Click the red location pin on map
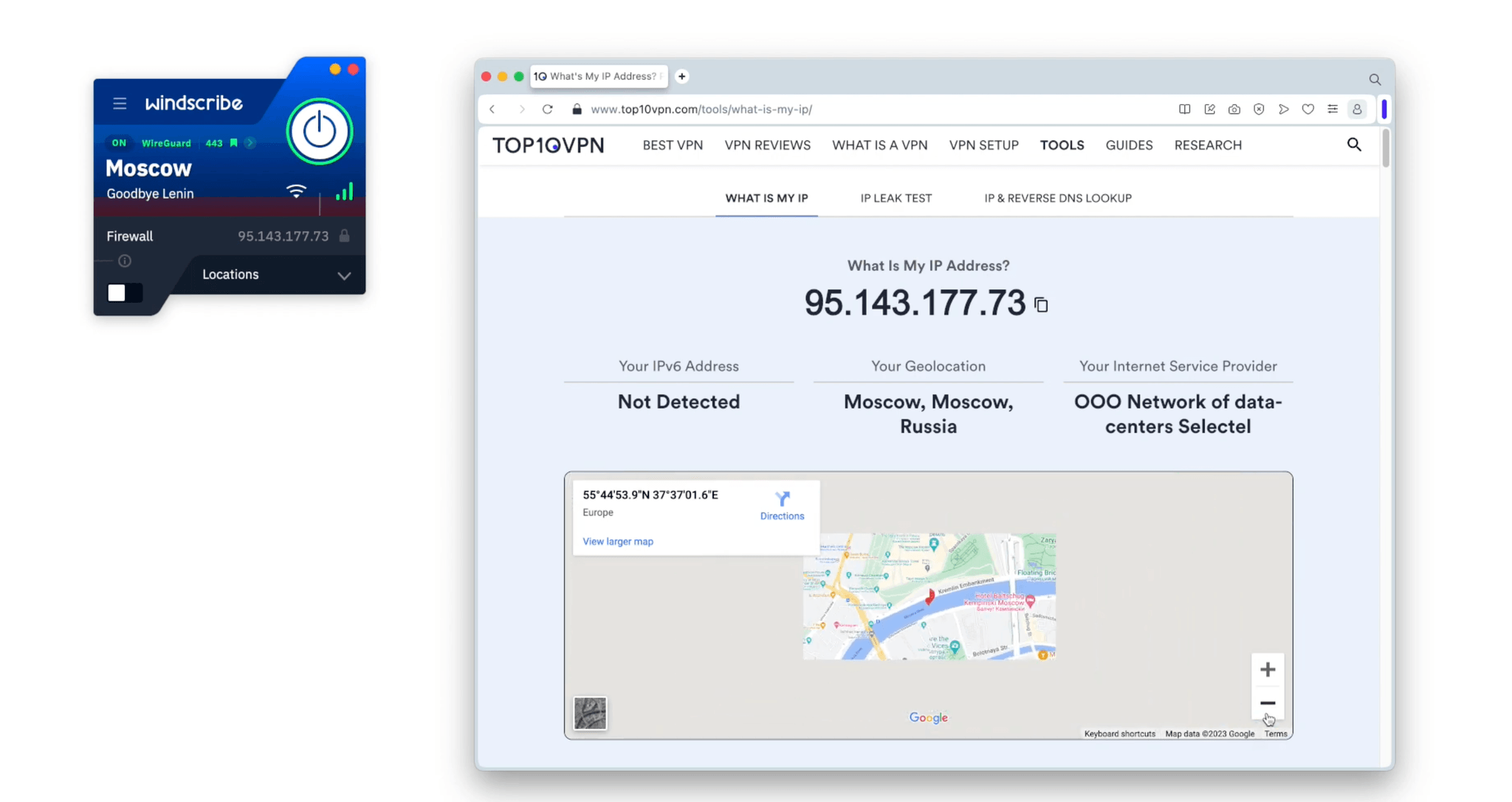 [x=930, y=596]
